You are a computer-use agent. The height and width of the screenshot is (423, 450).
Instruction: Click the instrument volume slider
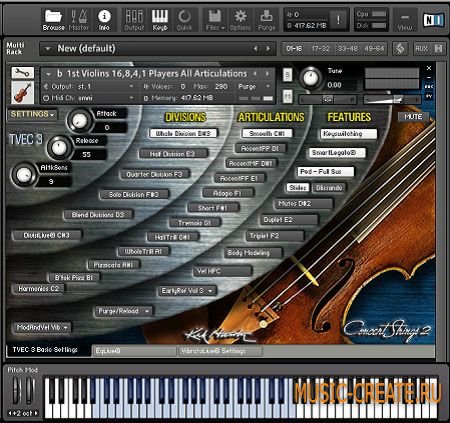(x=392, y=99)
